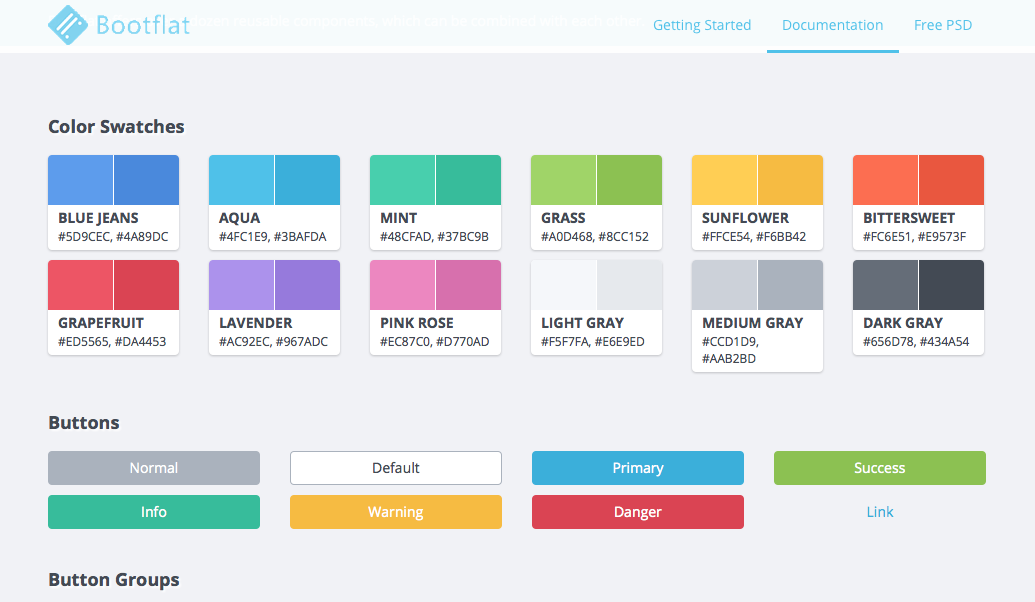Click the Buttons section heading
1035x602 pixels.
pyautogui.click(x=84, y=422)
